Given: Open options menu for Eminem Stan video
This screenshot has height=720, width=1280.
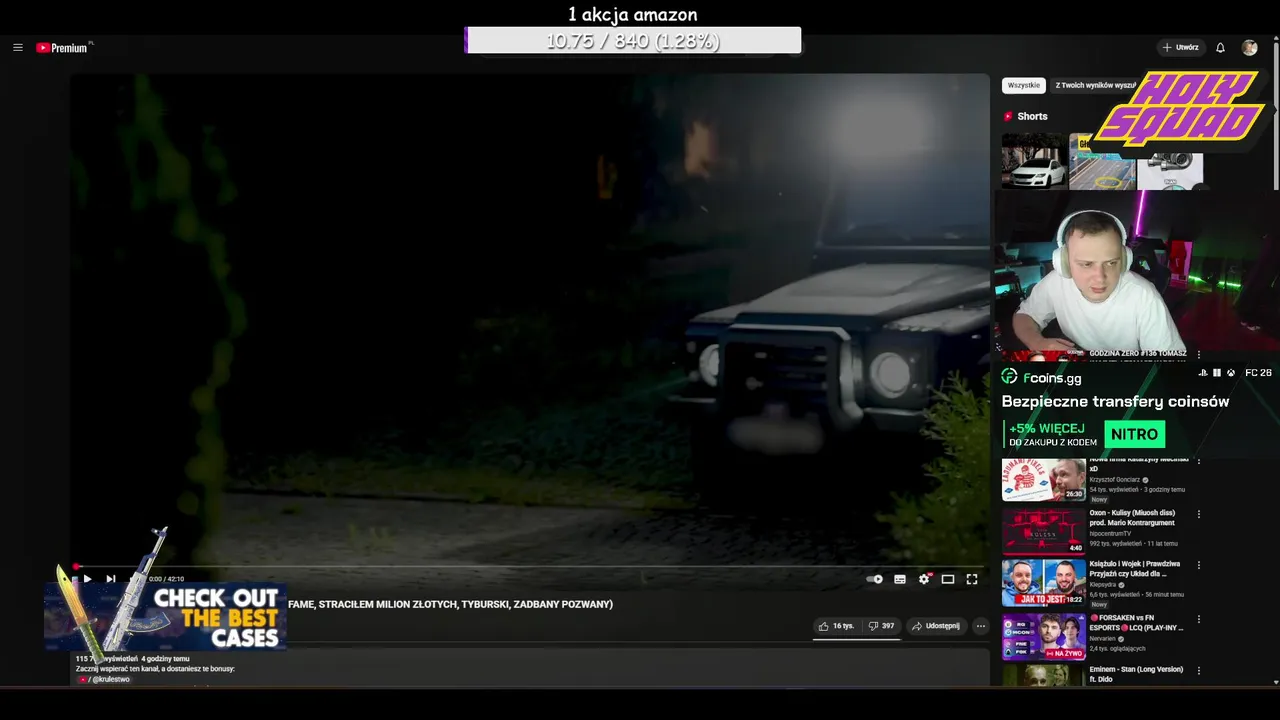Looking at the screenshot, I should tap(1199, 670).
